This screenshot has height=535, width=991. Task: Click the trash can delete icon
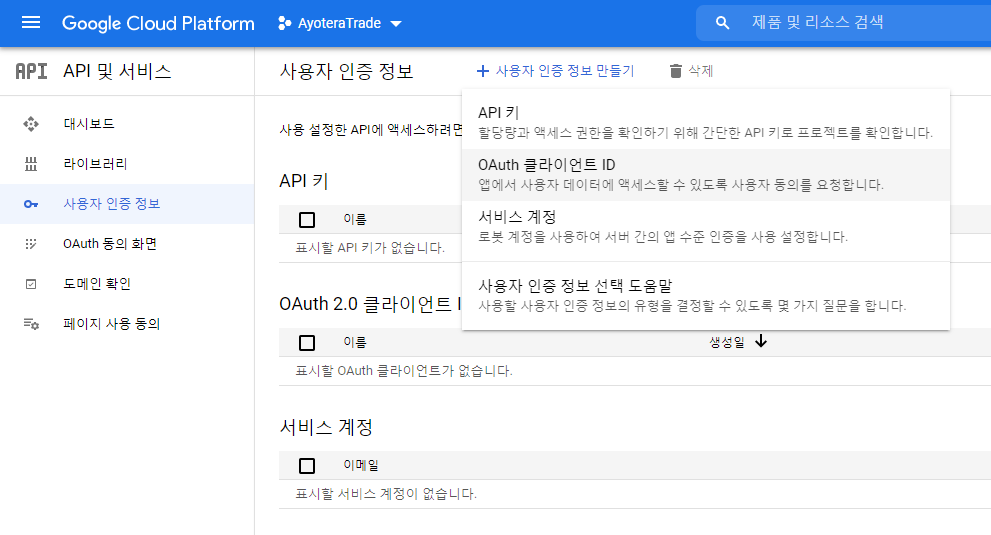pos(676,71)
